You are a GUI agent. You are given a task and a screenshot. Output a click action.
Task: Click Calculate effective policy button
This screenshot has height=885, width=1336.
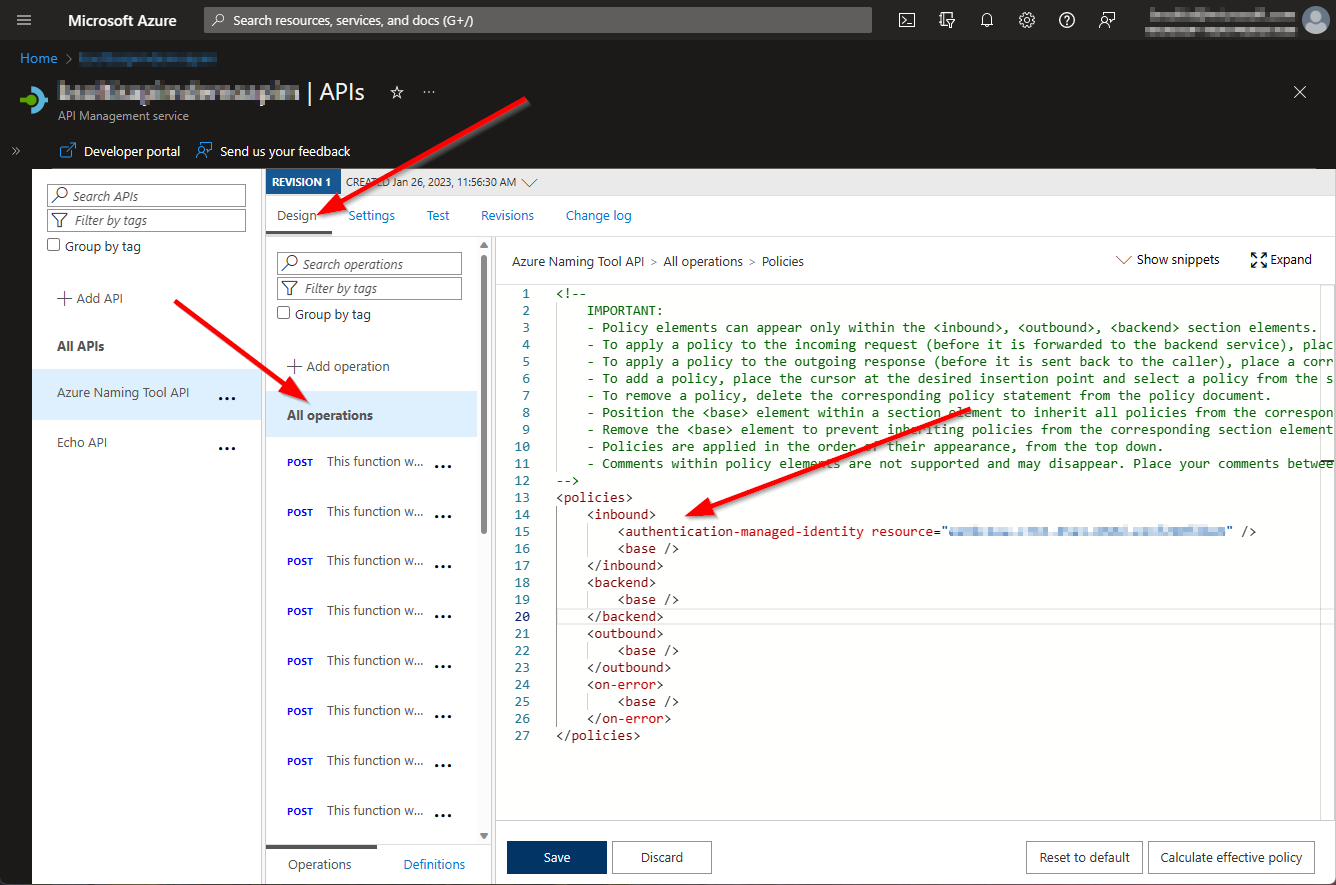pos(1231,857)
